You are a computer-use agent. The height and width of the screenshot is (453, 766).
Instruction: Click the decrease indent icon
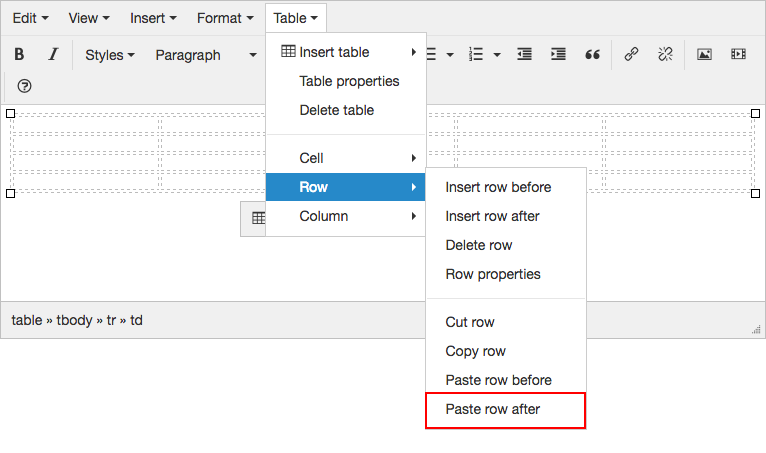pos(524,55)
